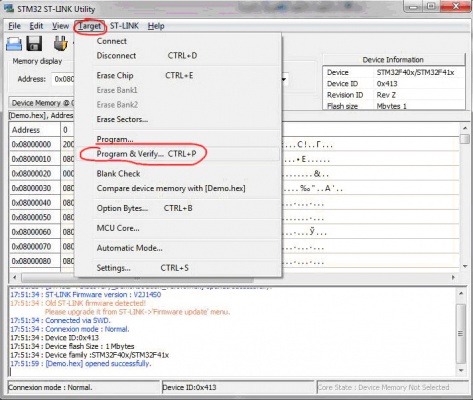Viewport: 473px width, 400px height.
Task: Click memory grid down scroll arrow
Action: point(465,266)
